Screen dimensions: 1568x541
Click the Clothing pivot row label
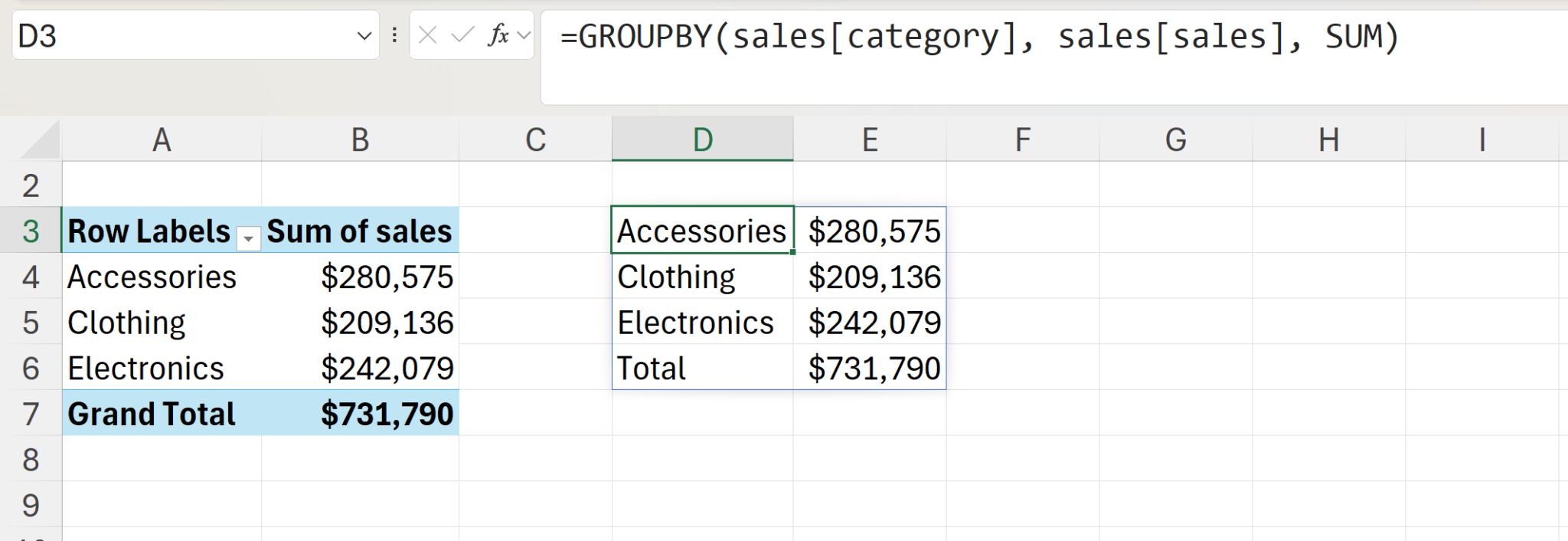click(126, 323)
